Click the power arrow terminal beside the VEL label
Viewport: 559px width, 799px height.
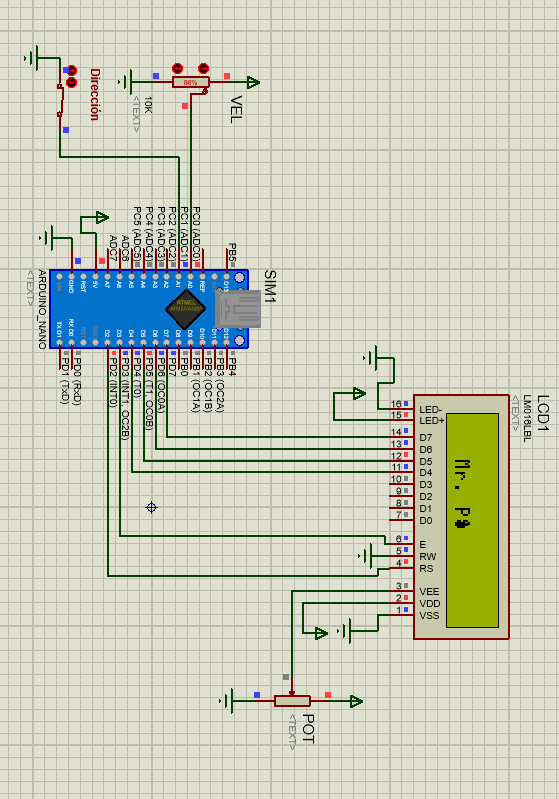click(253, 82)
